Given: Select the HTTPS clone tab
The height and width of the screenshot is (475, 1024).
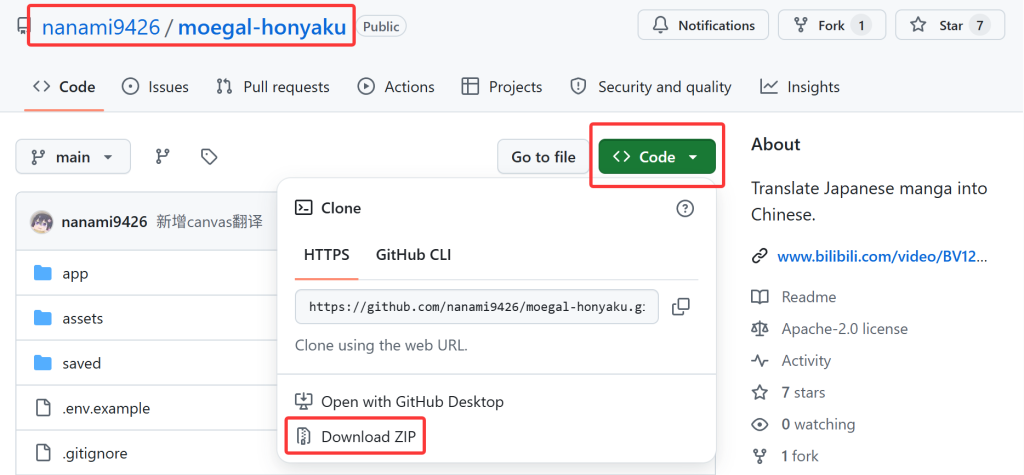Looking at the screenshot, I should coord(325,255).
